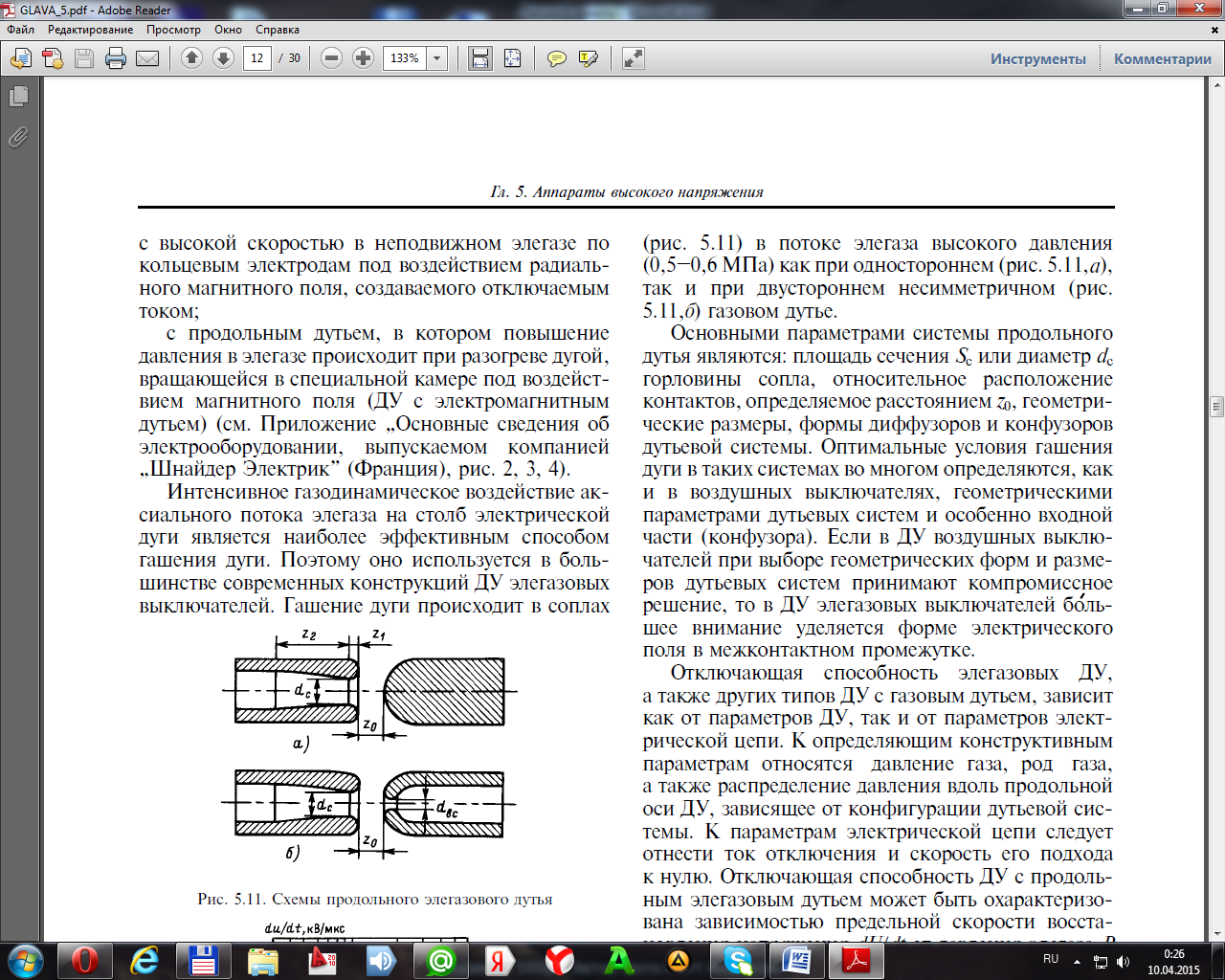1225x980 pixels.
Task: Zoom out with the minus button
Action: tap(331, 58)
